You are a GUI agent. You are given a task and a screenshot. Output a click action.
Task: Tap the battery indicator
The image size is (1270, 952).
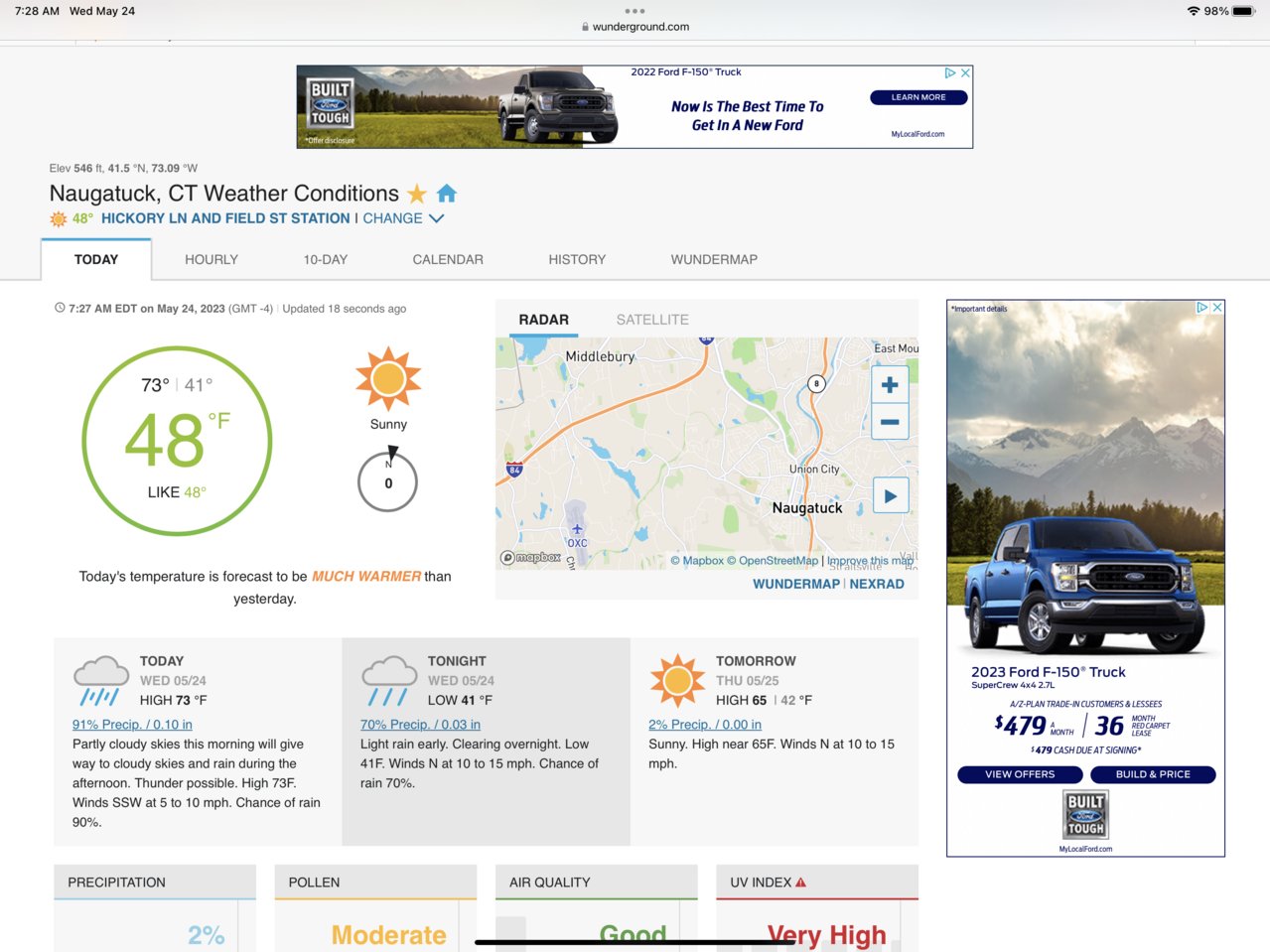click(1244, 11)
